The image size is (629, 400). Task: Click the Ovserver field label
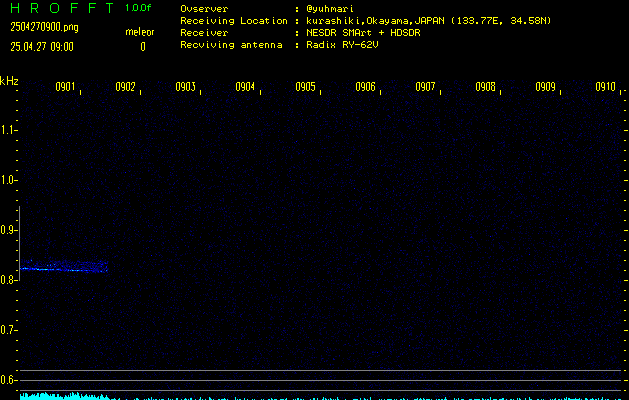click(204, 9)
